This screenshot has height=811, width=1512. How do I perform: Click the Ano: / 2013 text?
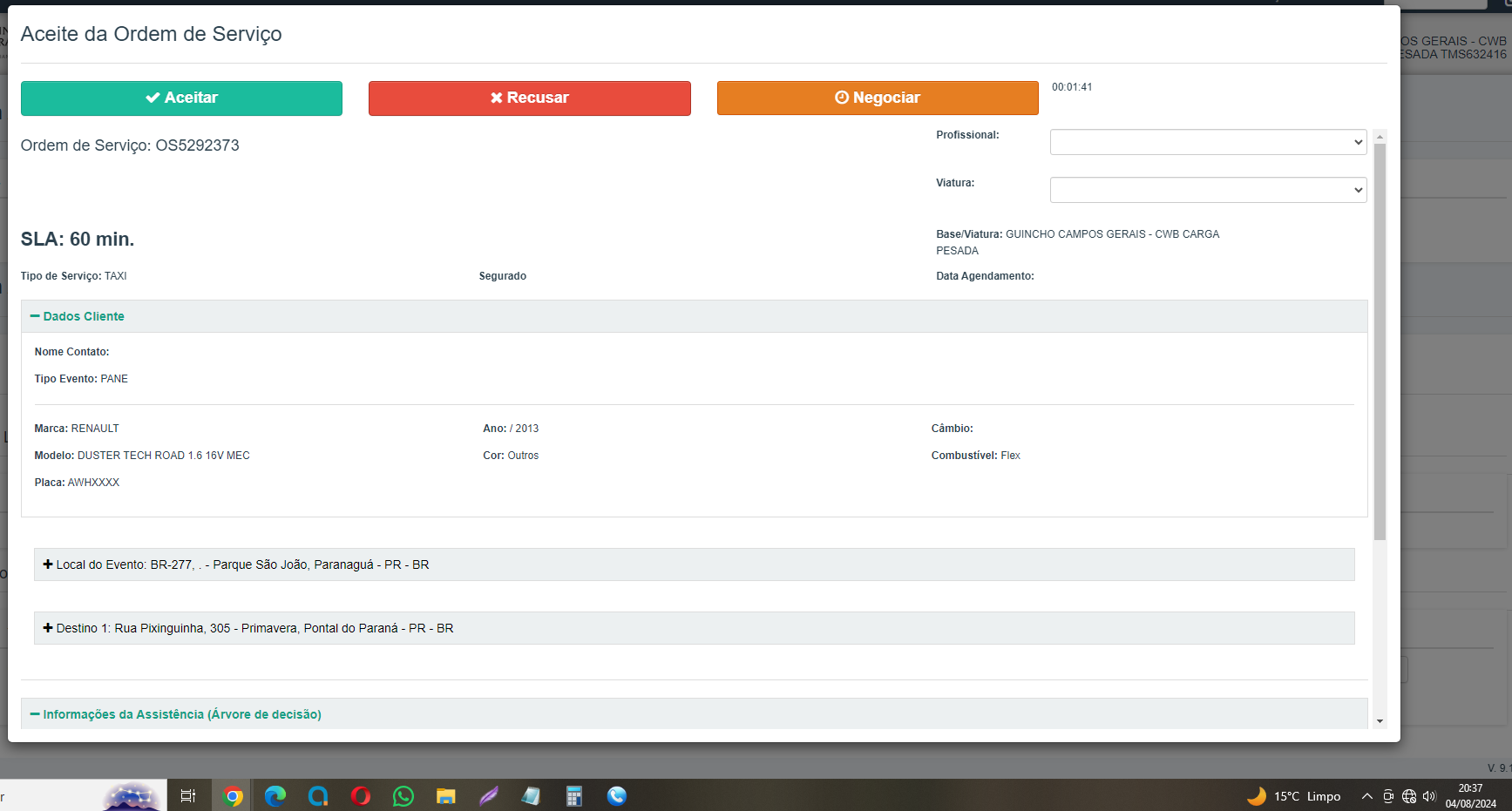[511, 429]
